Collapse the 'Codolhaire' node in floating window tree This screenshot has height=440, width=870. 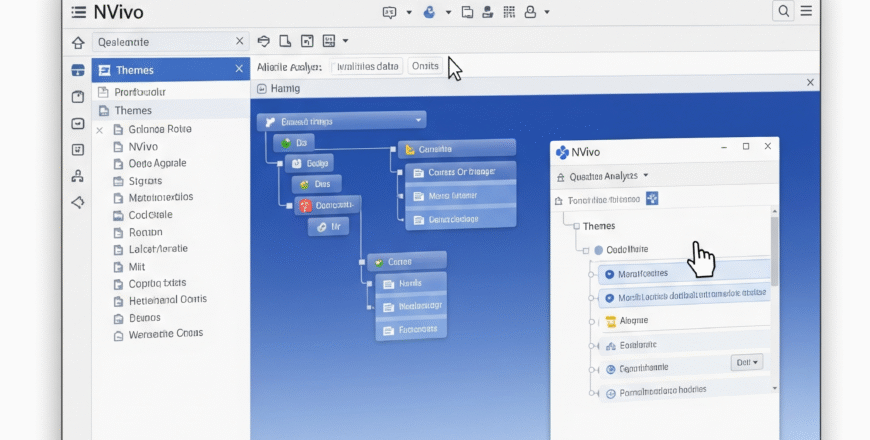586,251
